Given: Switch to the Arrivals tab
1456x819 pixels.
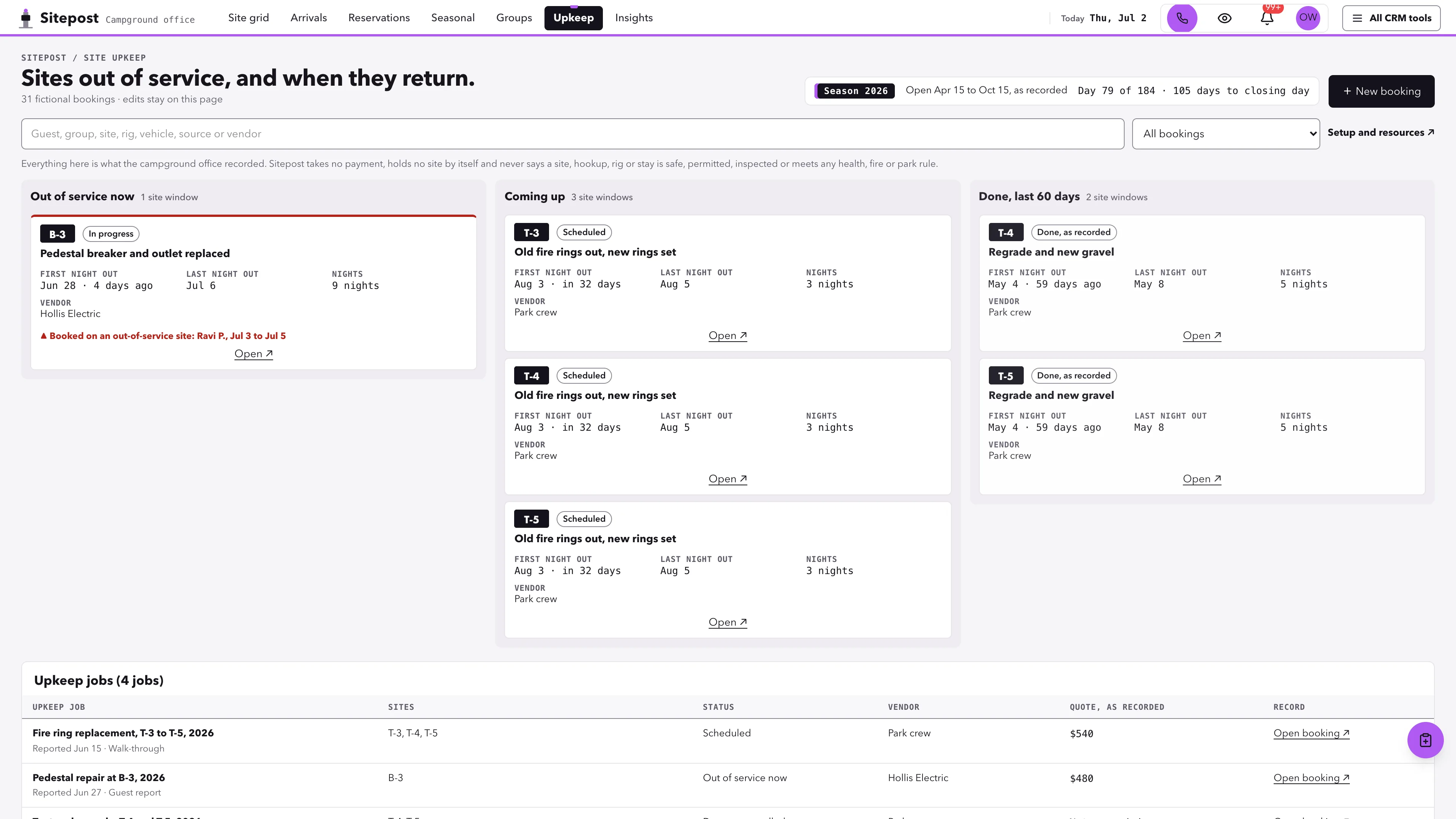Looking at the screenshot, I should [309, 18].
